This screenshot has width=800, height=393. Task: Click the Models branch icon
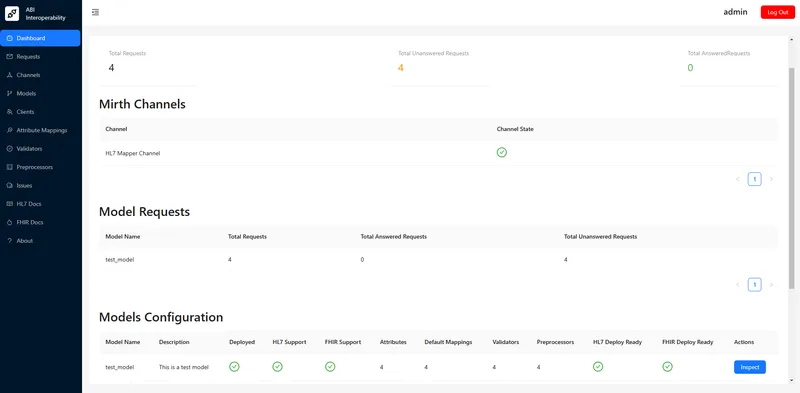point(10,93)
